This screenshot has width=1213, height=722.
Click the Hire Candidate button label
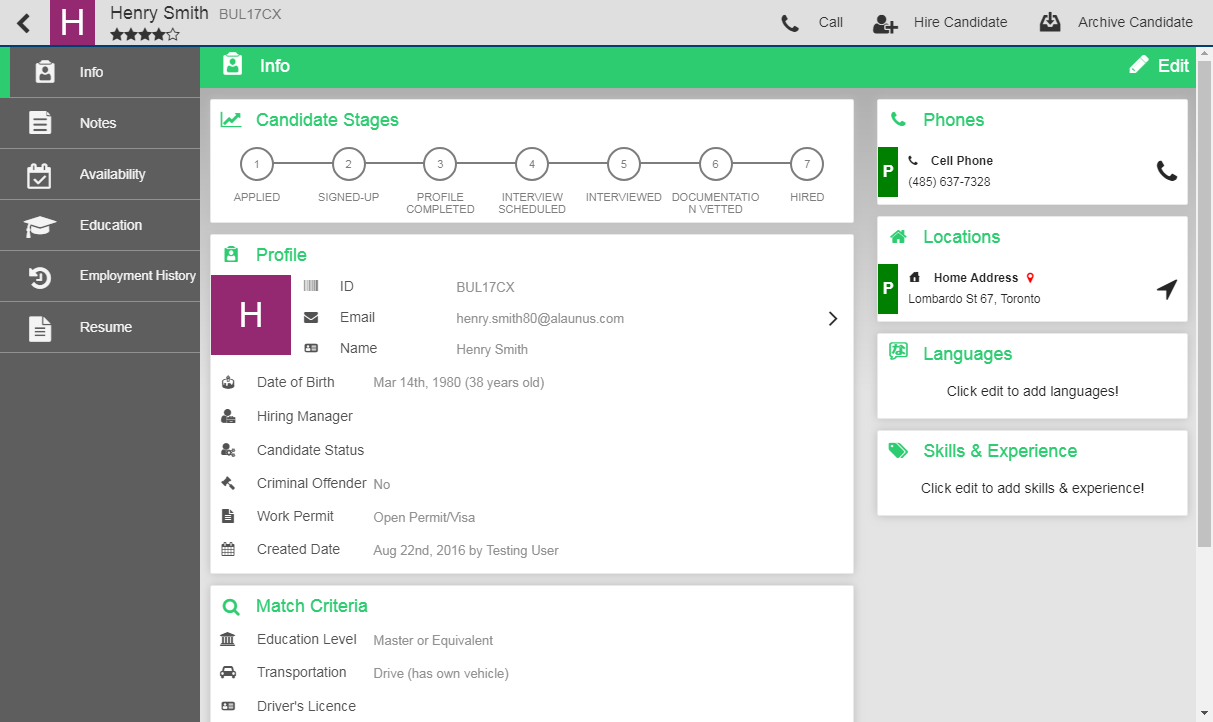pos(960,22)
